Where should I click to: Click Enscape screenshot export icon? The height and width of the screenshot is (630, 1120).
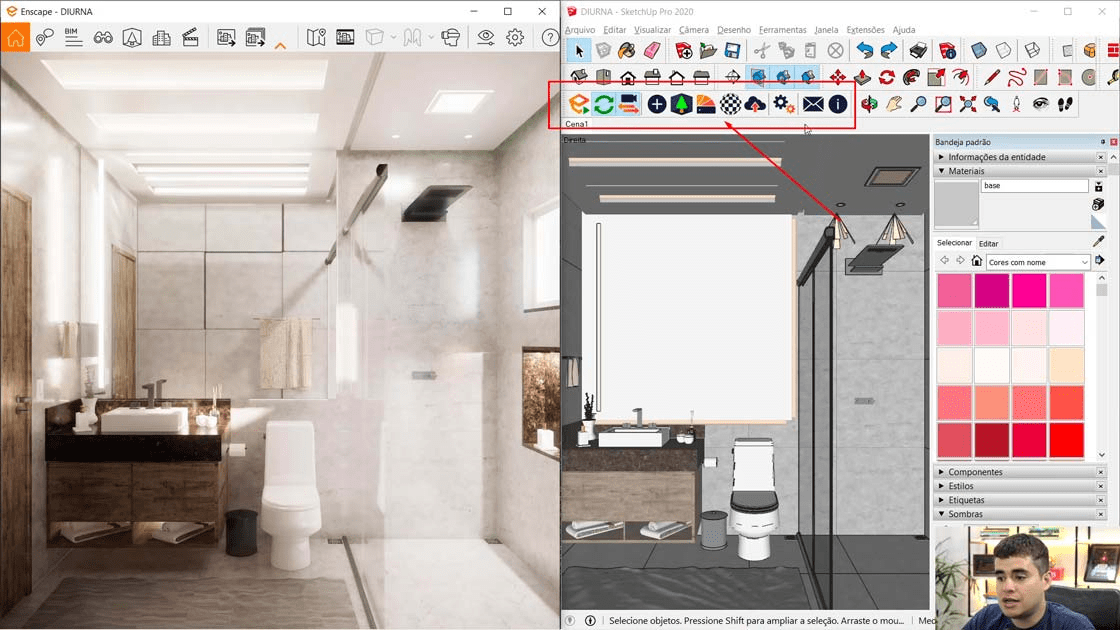(226, 37)
